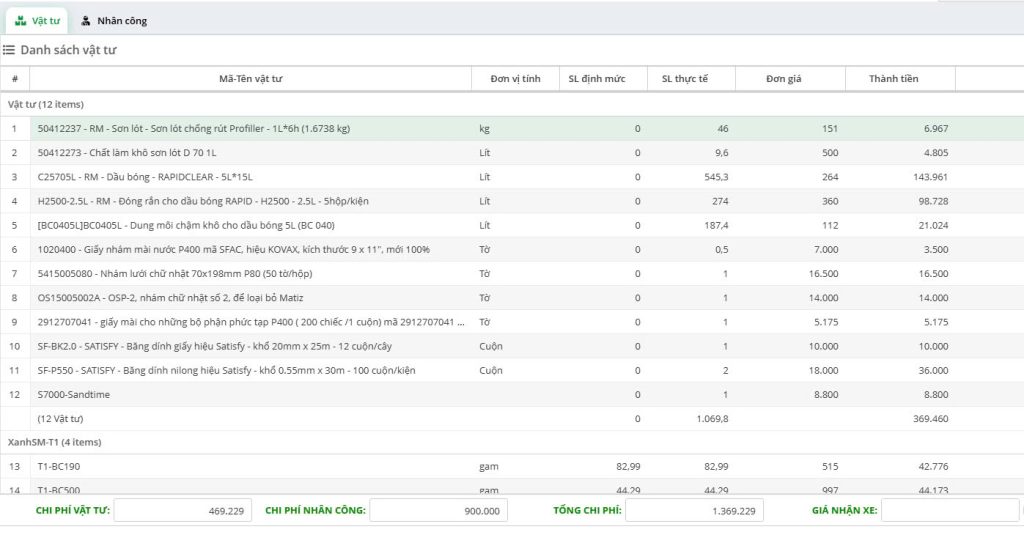The width and height of the screenshot is (1024, 554).
Task: Select row 50412273 - Chất làm khô sơn lót
Action: (512, 153)
